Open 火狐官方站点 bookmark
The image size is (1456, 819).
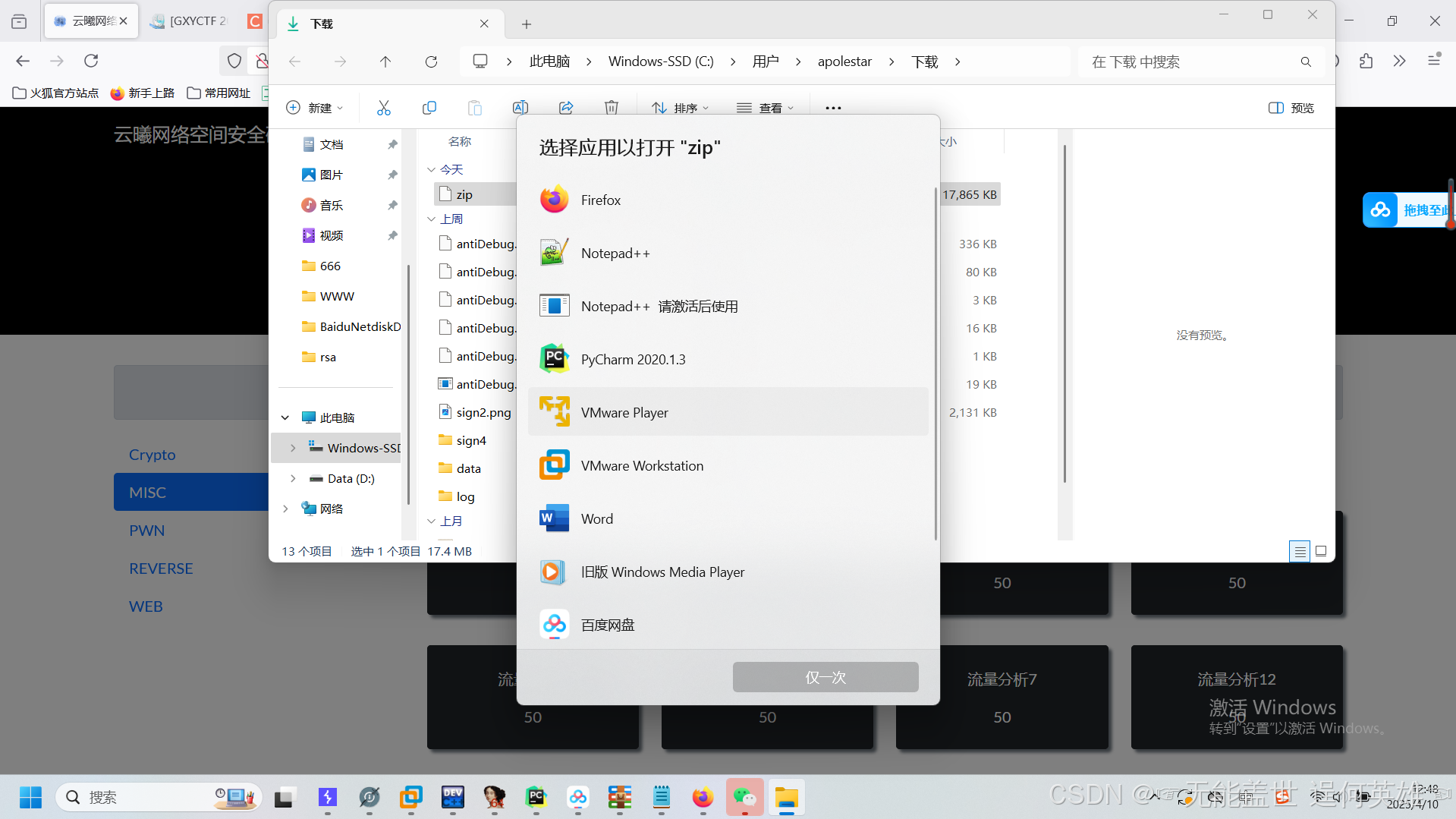click(56, 93)
